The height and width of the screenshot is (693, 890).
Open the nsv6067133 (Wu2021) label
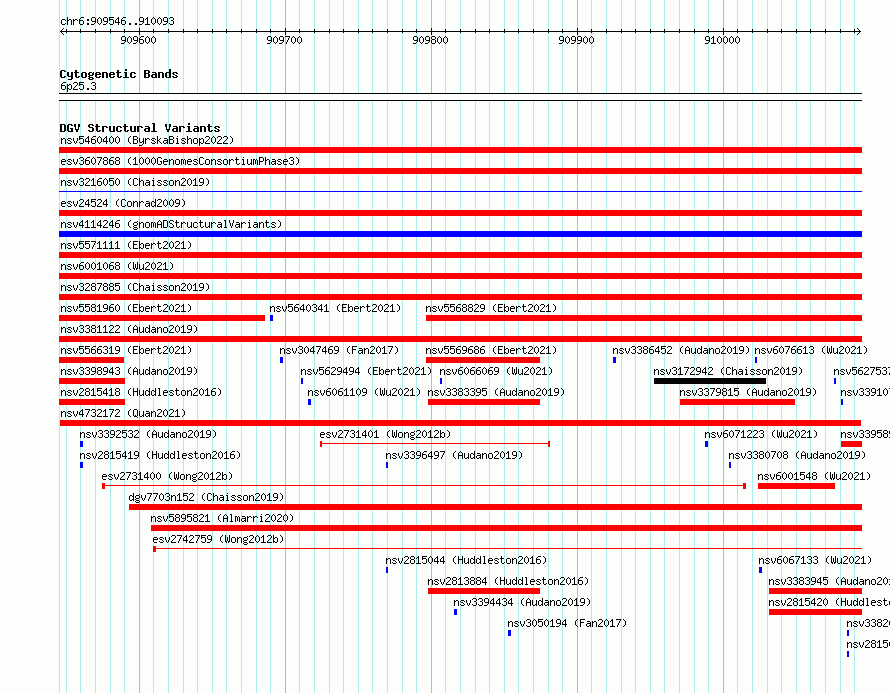pos(815,560)
